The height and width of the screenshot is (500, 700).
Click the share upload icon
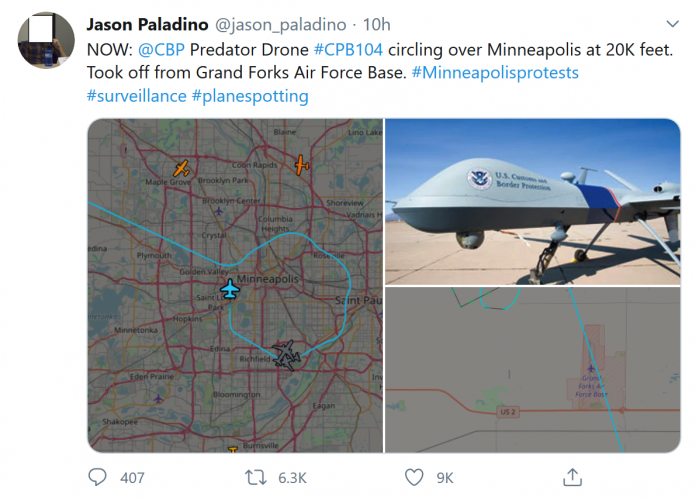point(573,477)
